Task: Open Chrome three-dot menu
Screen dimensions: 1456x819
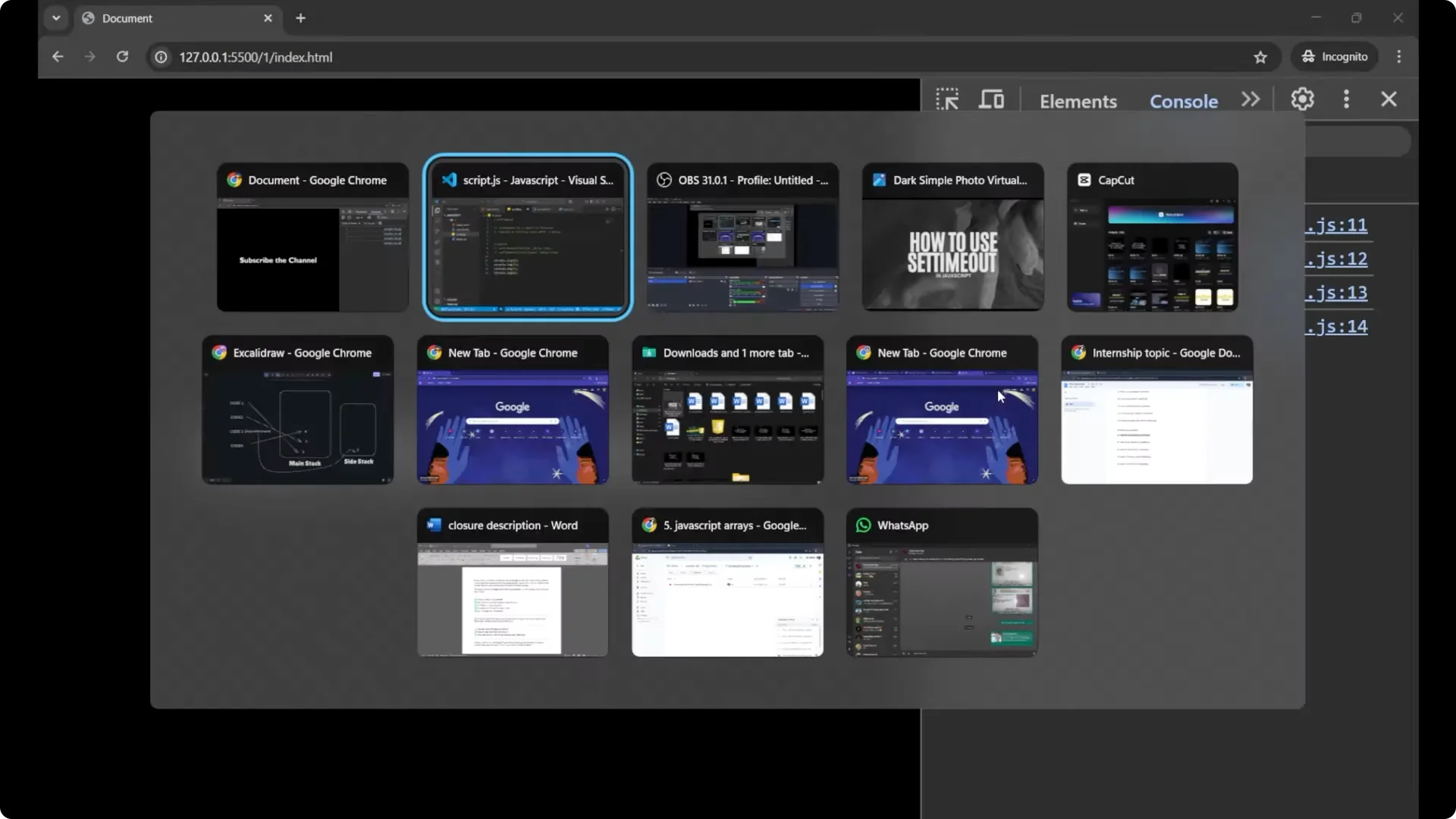Action: pos(1399,57)
